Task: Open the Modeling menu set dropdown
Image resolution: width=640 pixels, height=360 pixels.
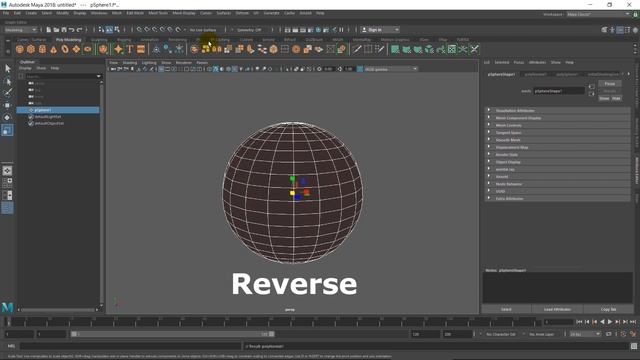Action: point(20,30)
